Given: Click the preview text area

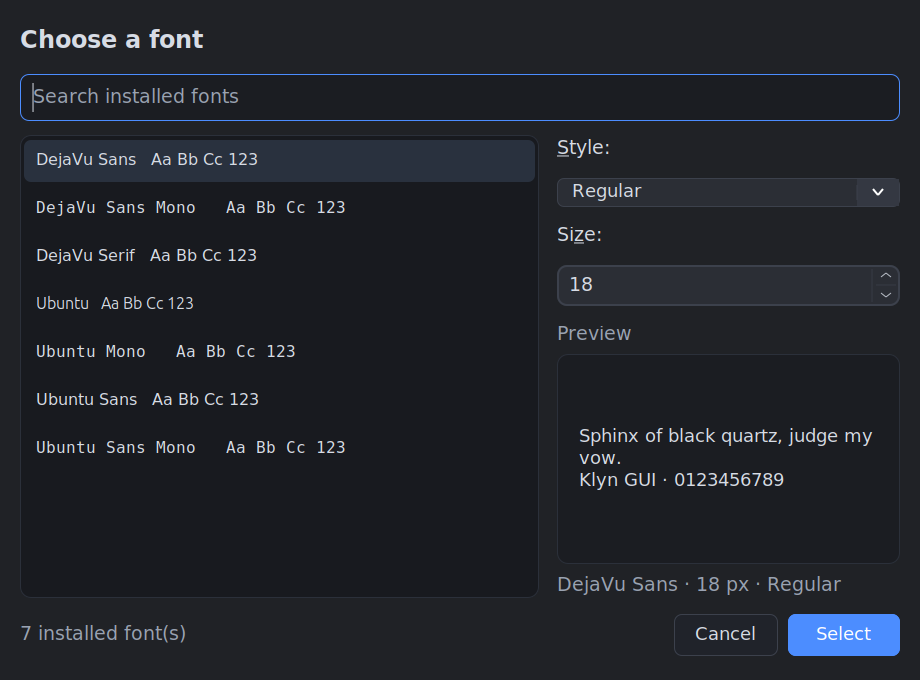Looking at the screenshot, I should (x=728, y=459).
